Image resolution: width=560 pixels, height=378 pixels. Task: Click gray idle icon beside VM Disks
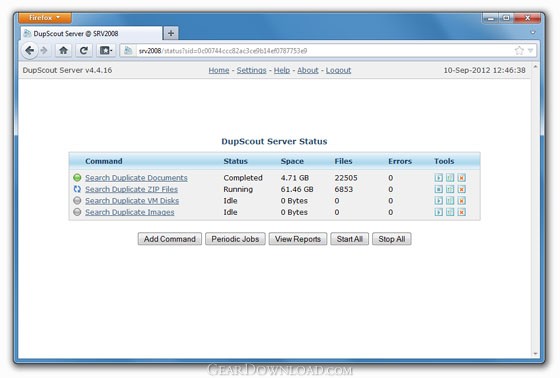77,200
